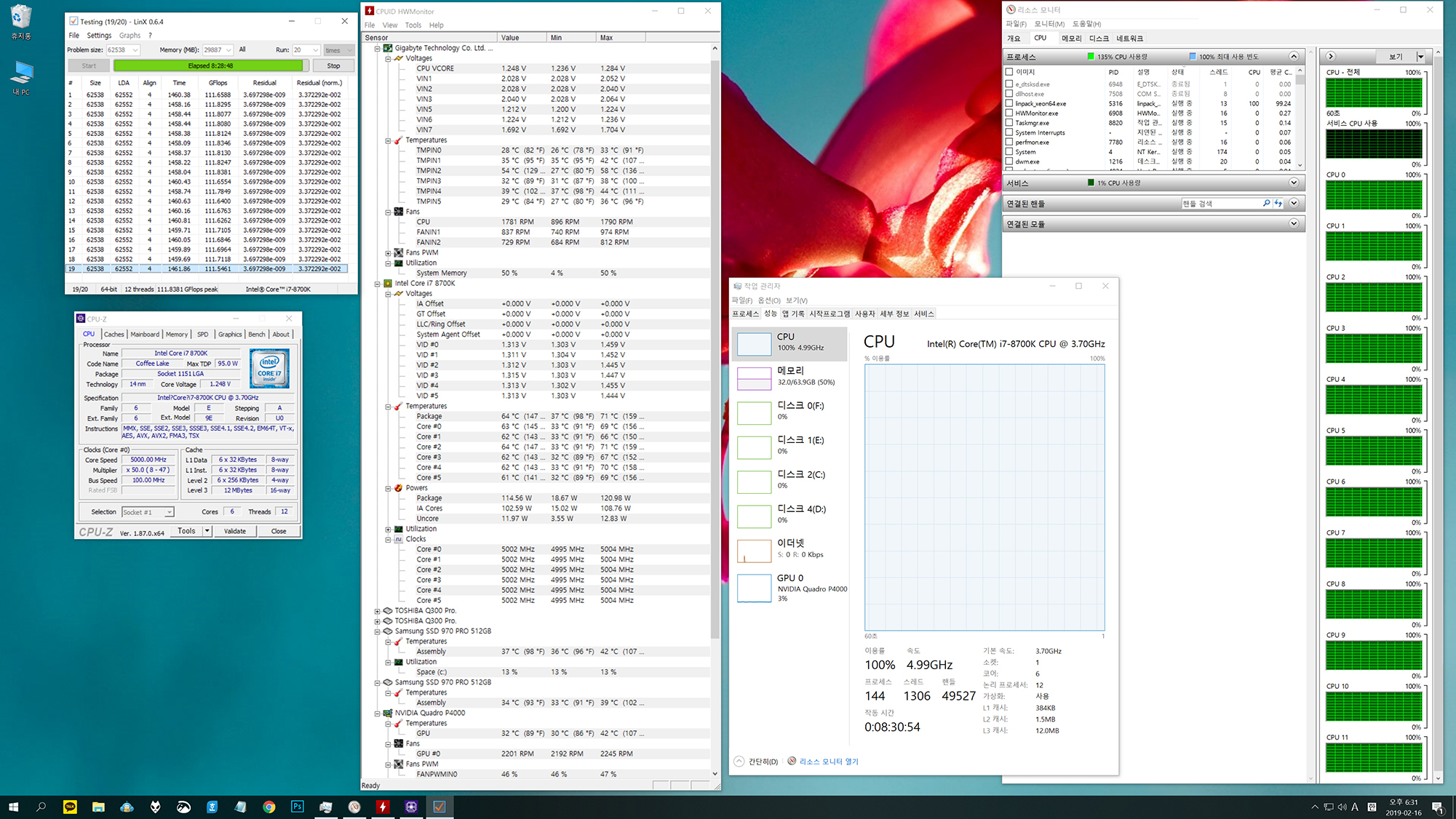This screenshot has height=819, width=1456.
Task: Switch to the Mainboard tab in CPU-Z
Action: pyautogui.click(x=145, y=335)
